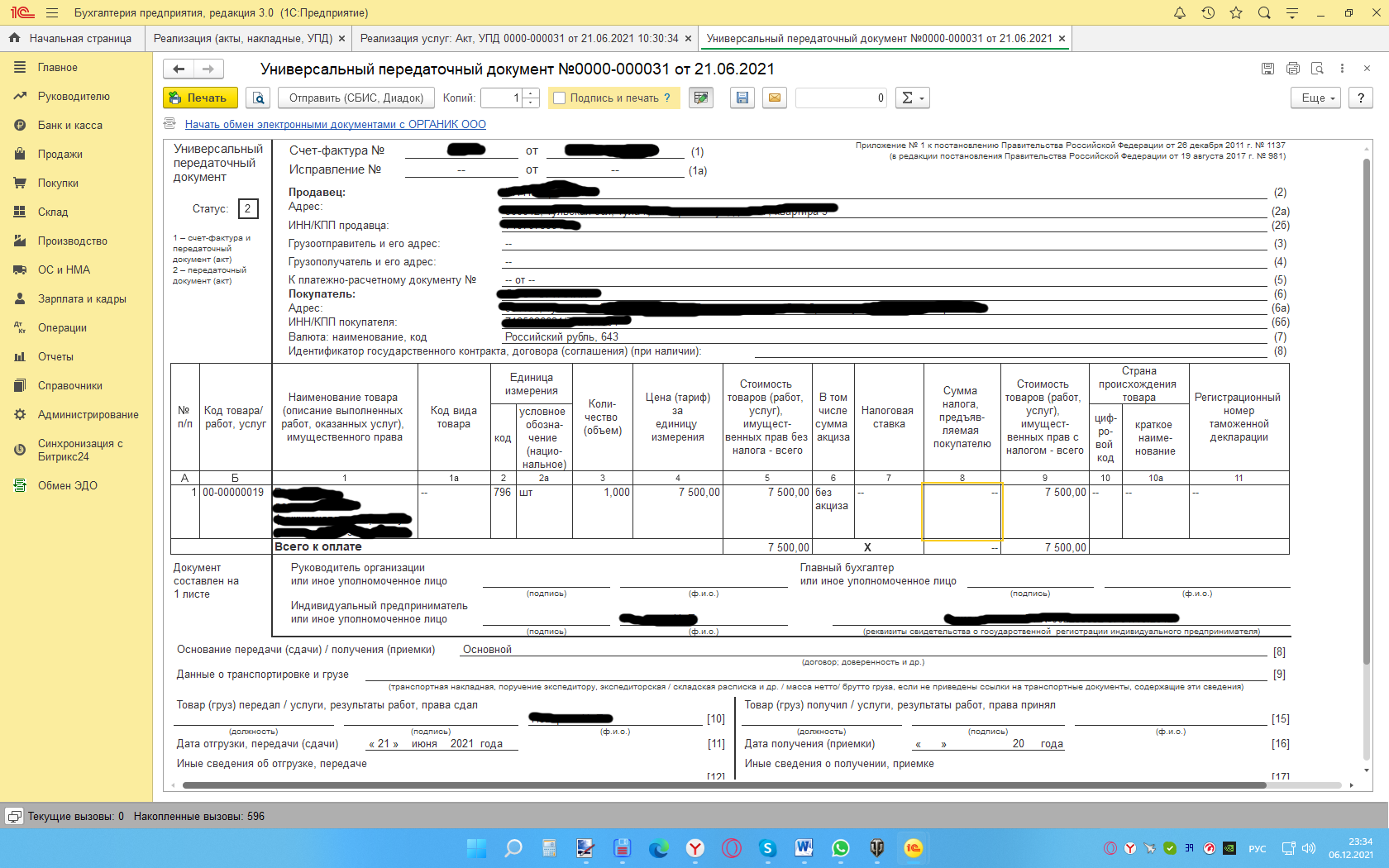Click the Копий number input field
The height and width of the screenshot is (868, 1389).
503,98
